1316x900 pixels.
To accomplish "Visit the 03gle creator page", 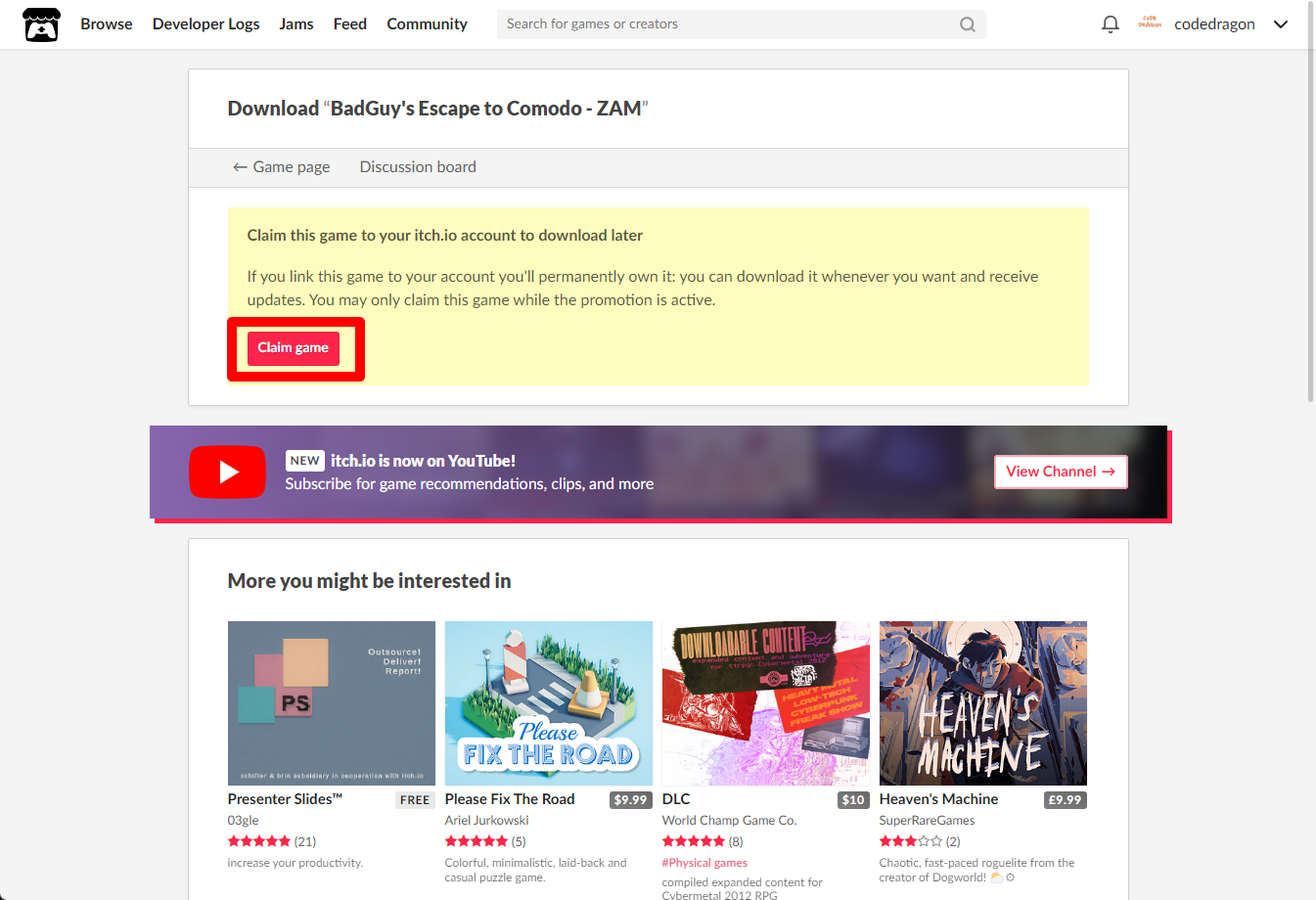I will pyautogui.click(x=244, y=821).
